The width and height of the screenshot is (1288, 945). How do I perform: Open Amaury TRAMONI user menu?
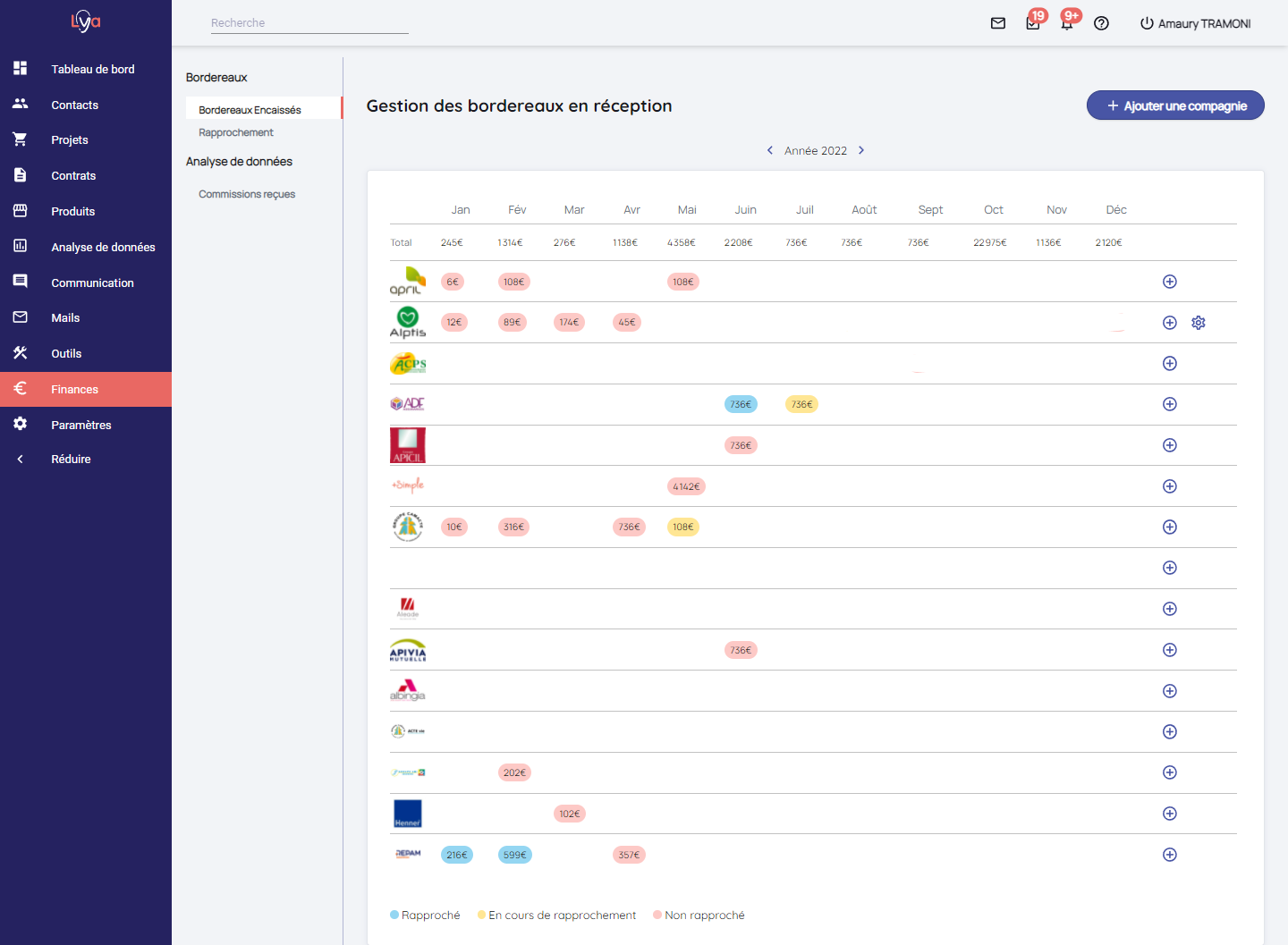1195,23
